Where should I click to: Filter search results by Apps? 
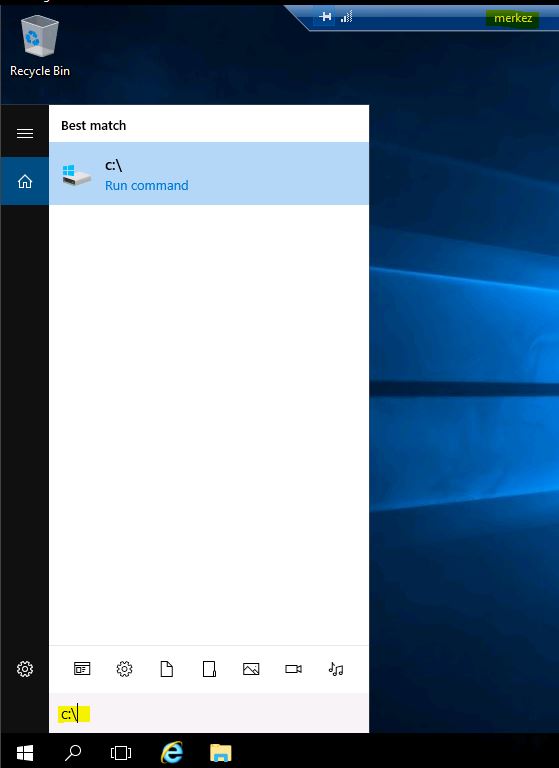click(x=82, y=669)
